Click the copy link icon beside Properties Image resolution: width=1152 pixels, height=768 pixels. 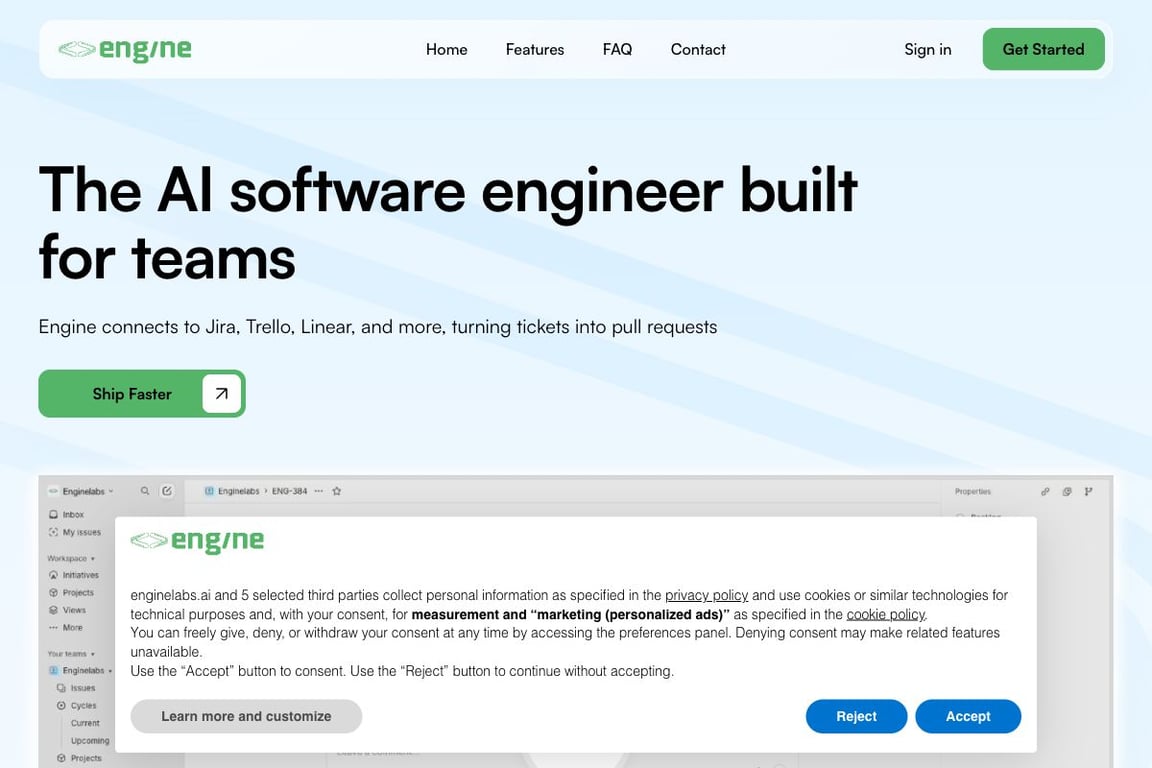1045,492
